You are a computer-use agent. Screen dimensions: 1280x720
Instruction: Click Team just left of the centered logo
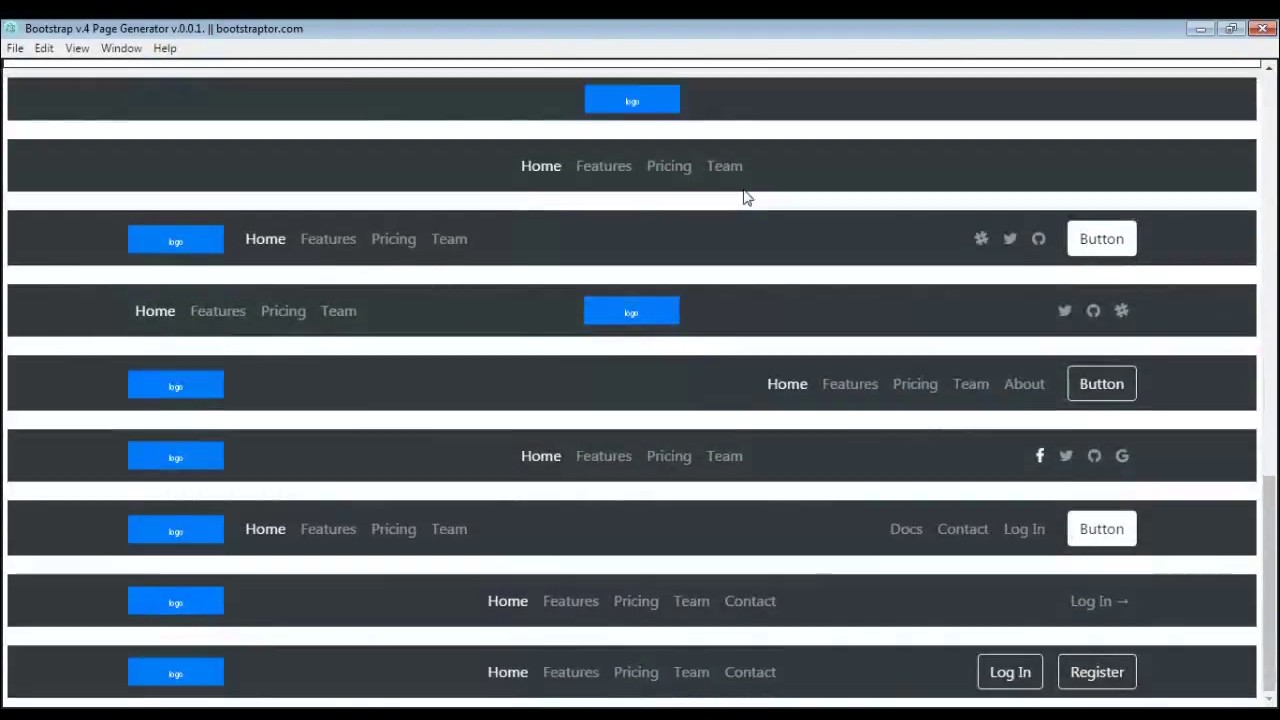coord(339,311)
